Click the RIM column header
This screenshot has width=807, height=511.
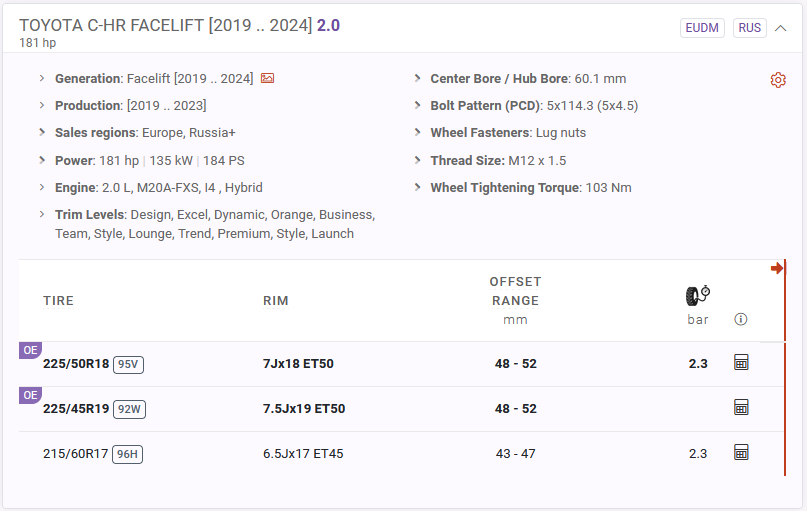point(275,301)
